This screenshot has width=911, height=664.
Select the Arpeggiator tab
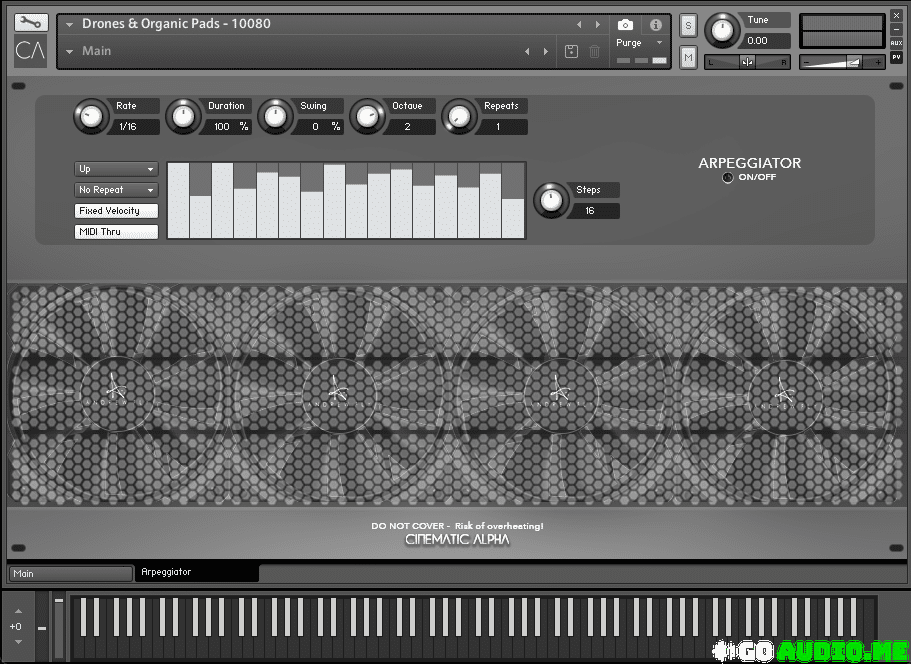[x=196, y=573]
